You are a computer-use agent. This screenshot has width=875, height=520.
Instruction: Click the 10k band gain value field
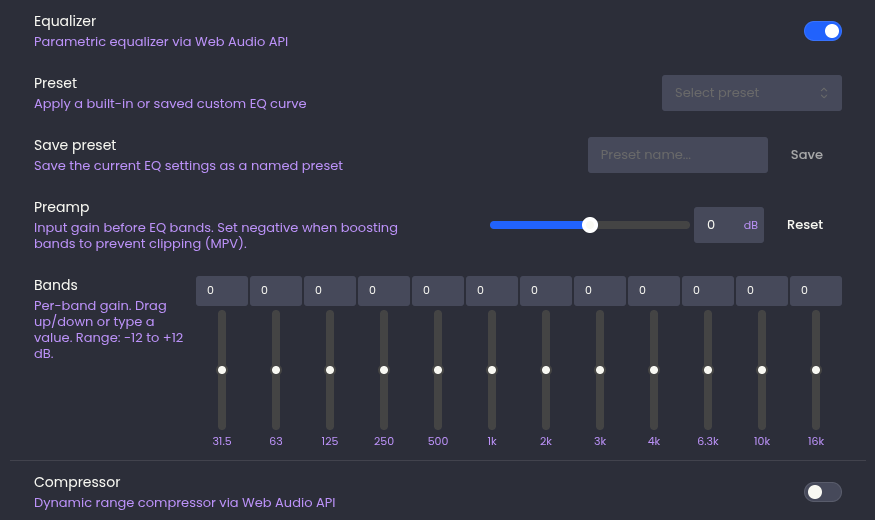pyautogui.click(x=762, y=291)
